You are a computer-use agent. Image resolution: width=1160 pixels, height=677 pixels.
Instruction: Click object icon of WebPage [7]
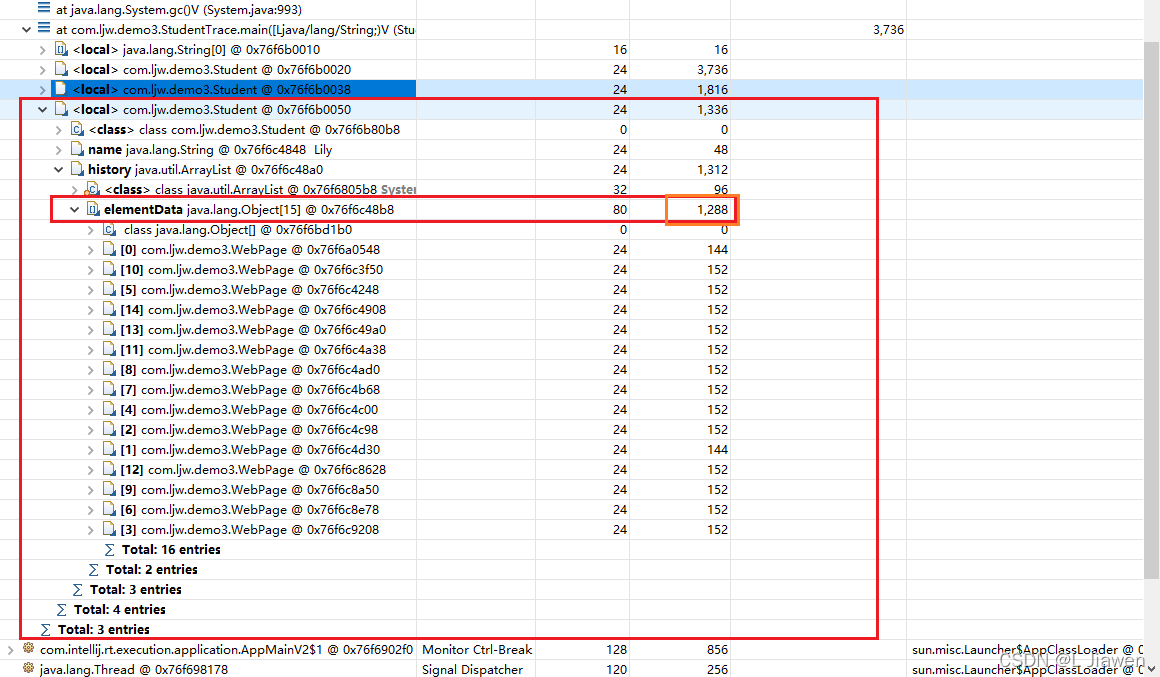click(x=109, y=388)
